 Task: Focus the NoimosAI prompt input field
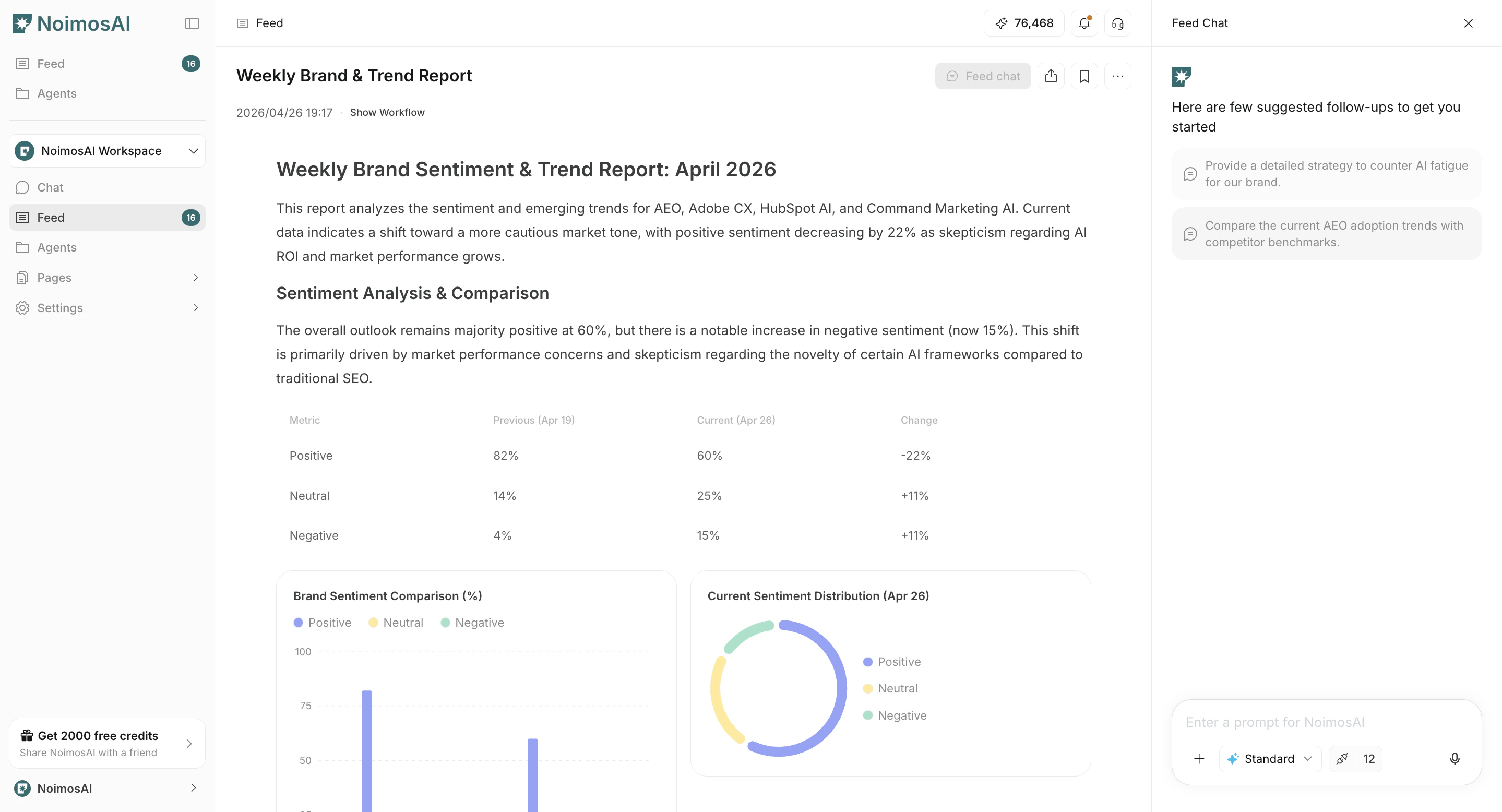coord(1327,722)
